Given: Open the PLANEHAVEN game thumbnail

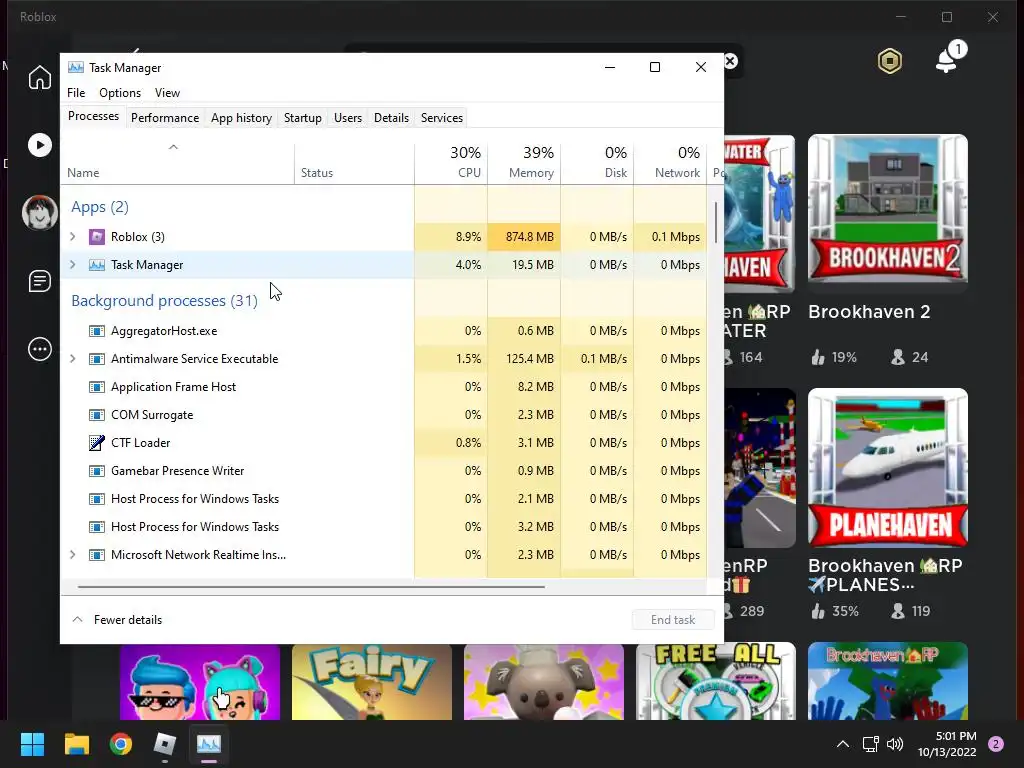Looking at the screenshot, I should point(888,468).
